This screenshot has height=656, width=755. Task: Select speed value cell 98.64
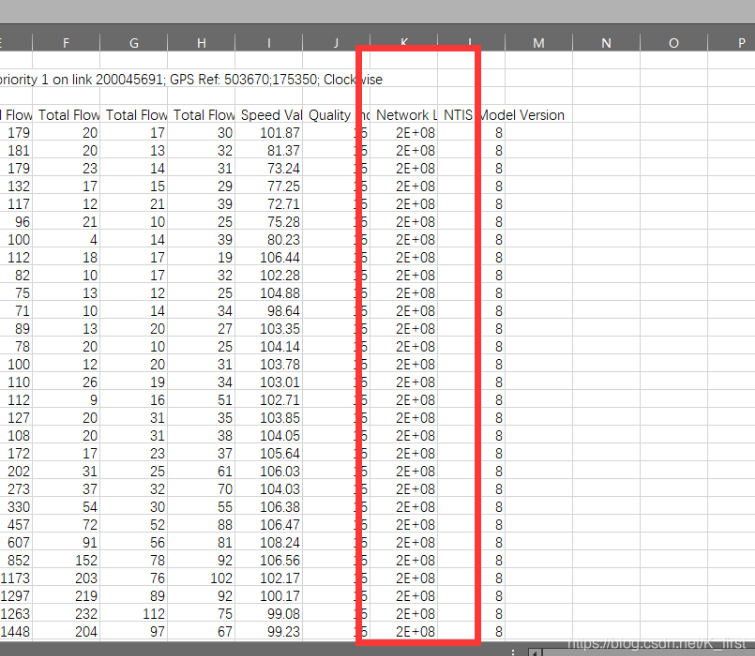click(x=269, y=311)
